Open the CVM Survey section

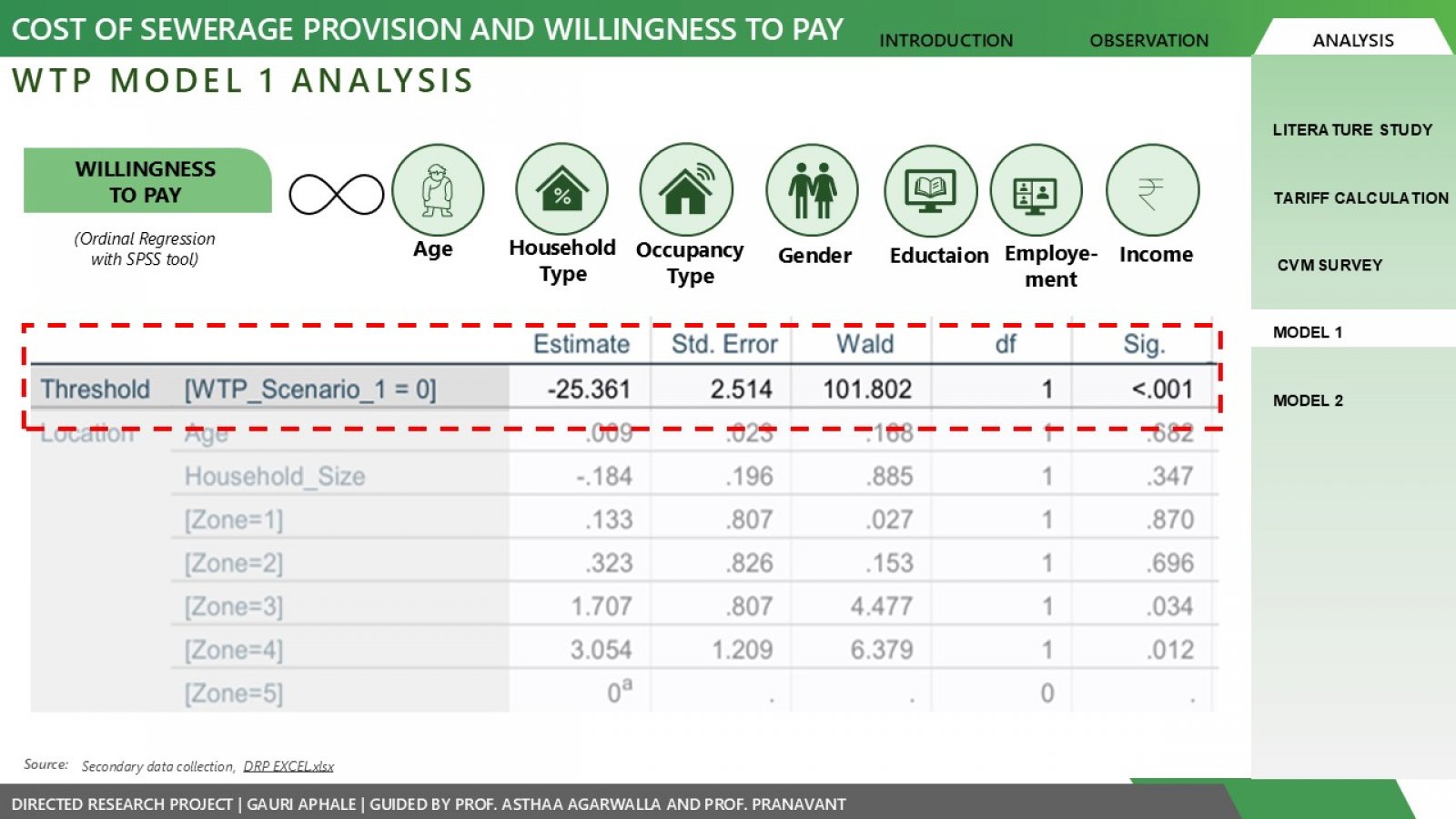click(1330, 265)
